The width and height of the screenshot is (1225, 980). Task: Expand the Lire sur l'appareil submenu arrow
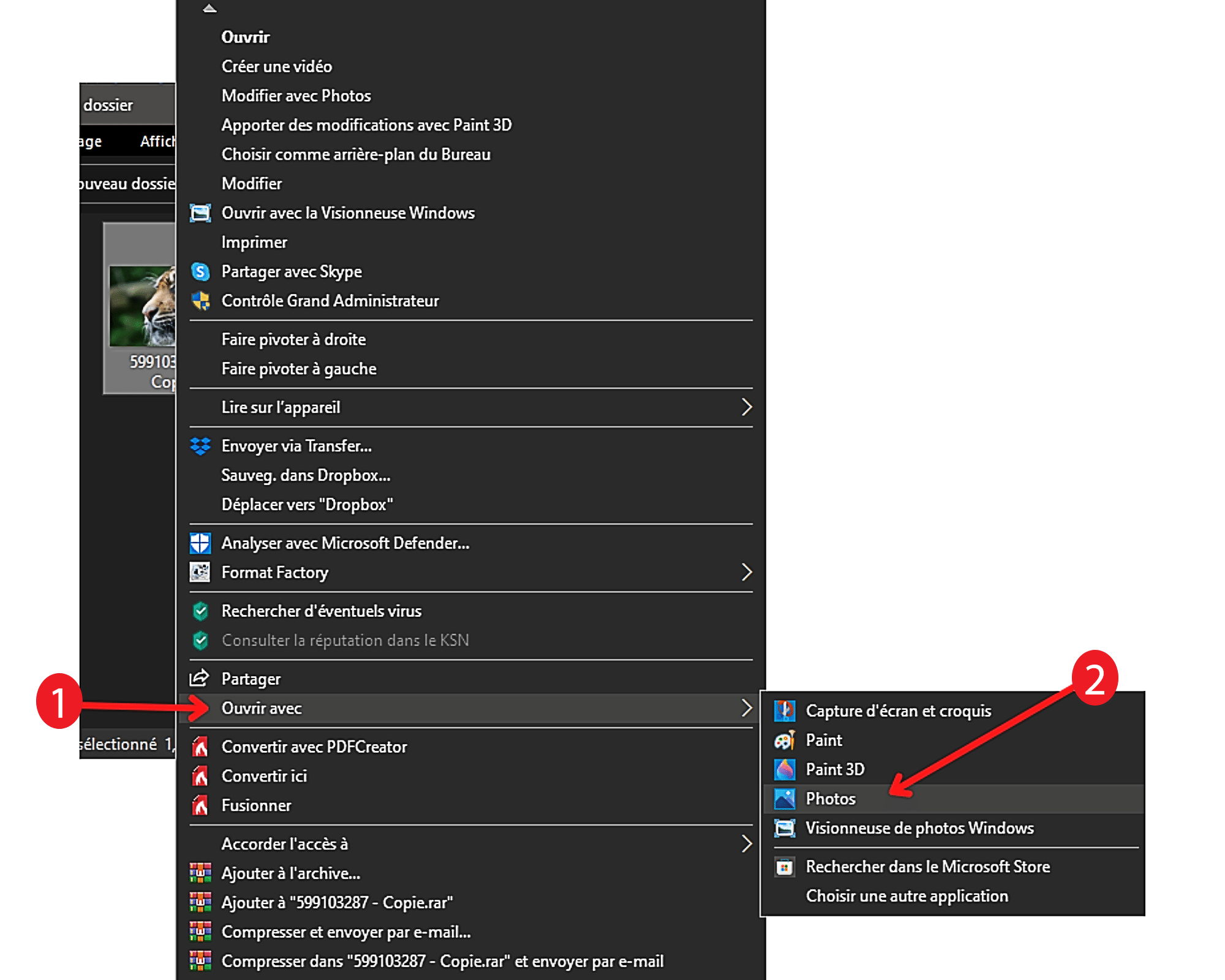(x=746, y=407)
